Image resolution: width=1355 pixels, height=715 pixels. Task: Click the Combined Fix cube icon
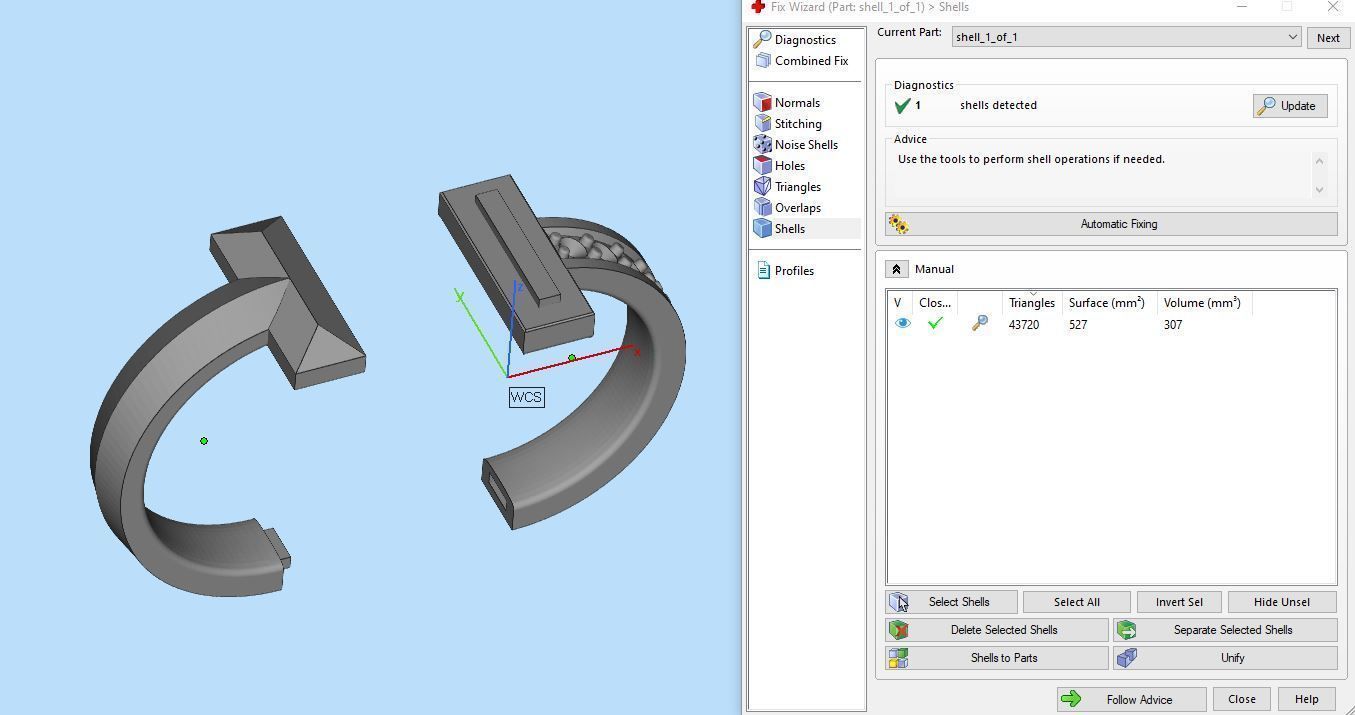point(763,61)
